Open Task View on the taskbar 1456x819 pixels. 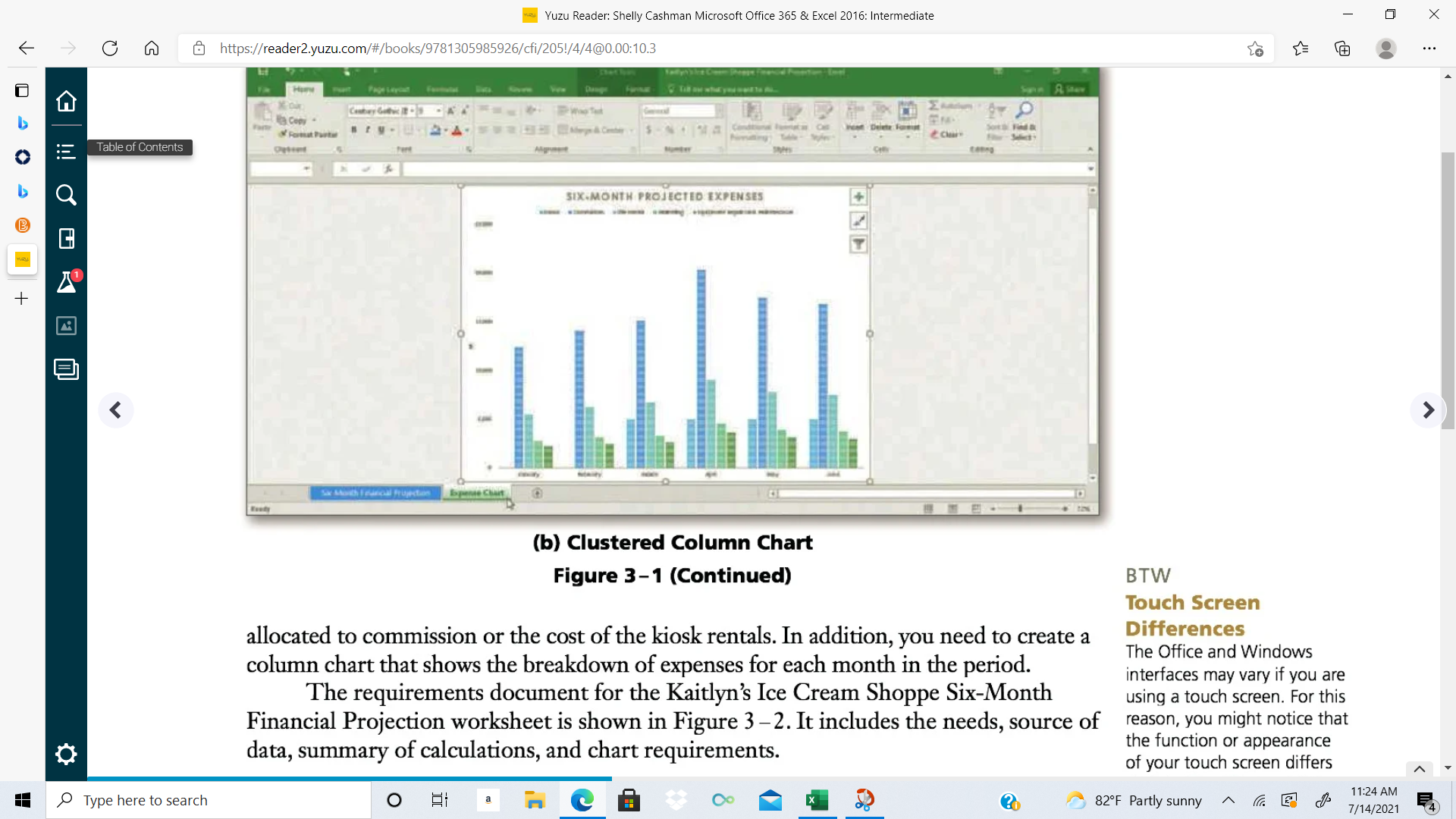[440, 800]
